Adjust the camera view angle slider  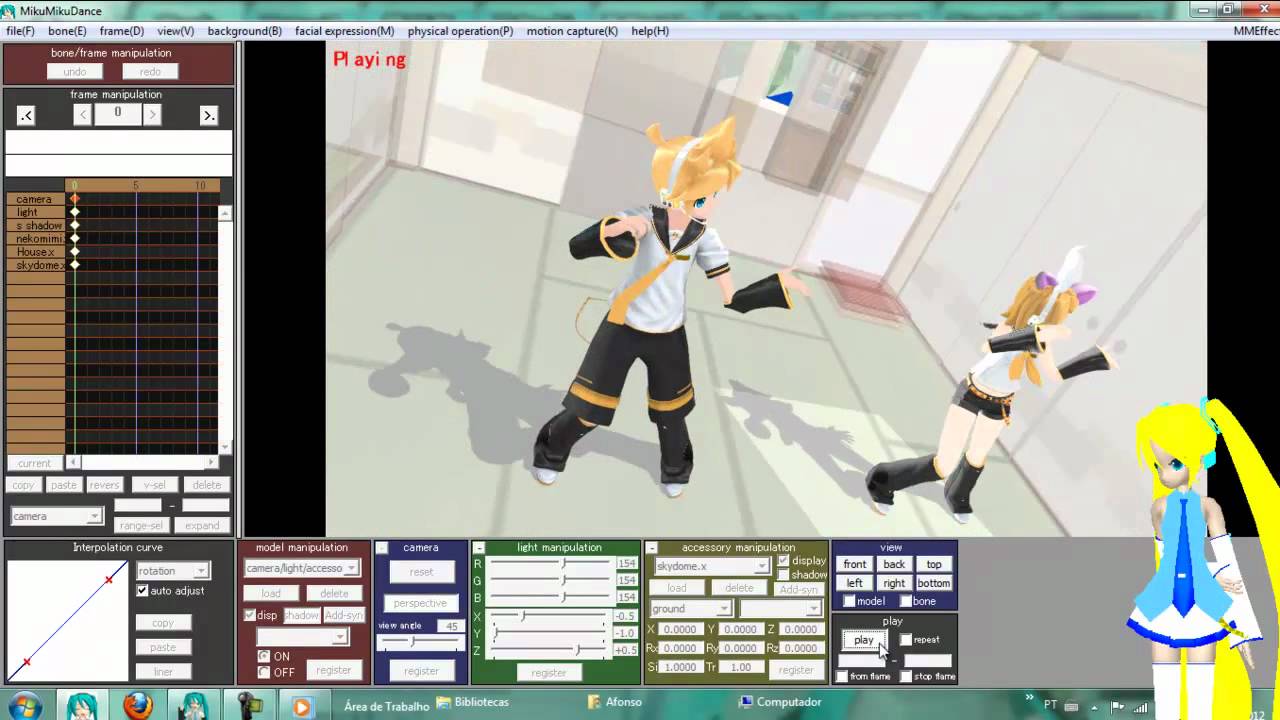point(412,641)
